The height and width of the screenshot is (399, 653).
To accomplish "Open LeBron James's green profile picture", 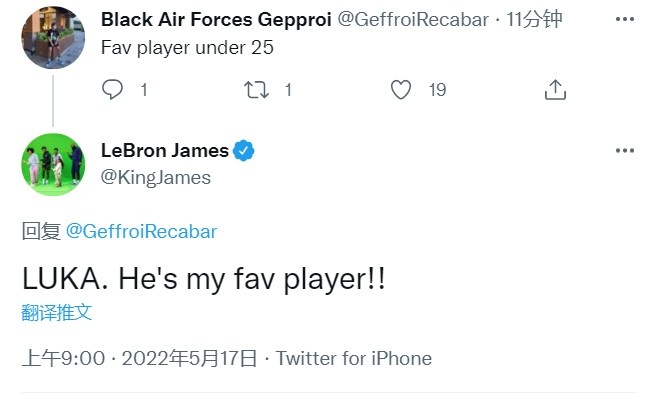I will tap(53, 164).
